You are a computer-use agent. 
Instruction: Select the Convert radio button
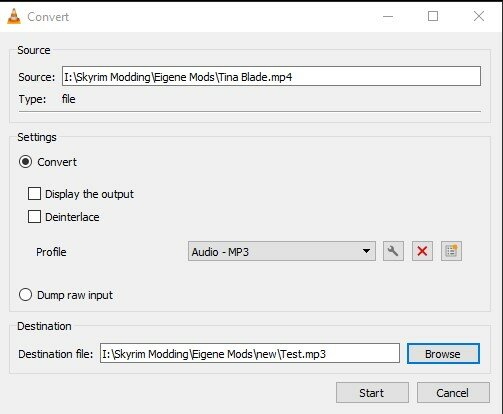click(26, 162)
